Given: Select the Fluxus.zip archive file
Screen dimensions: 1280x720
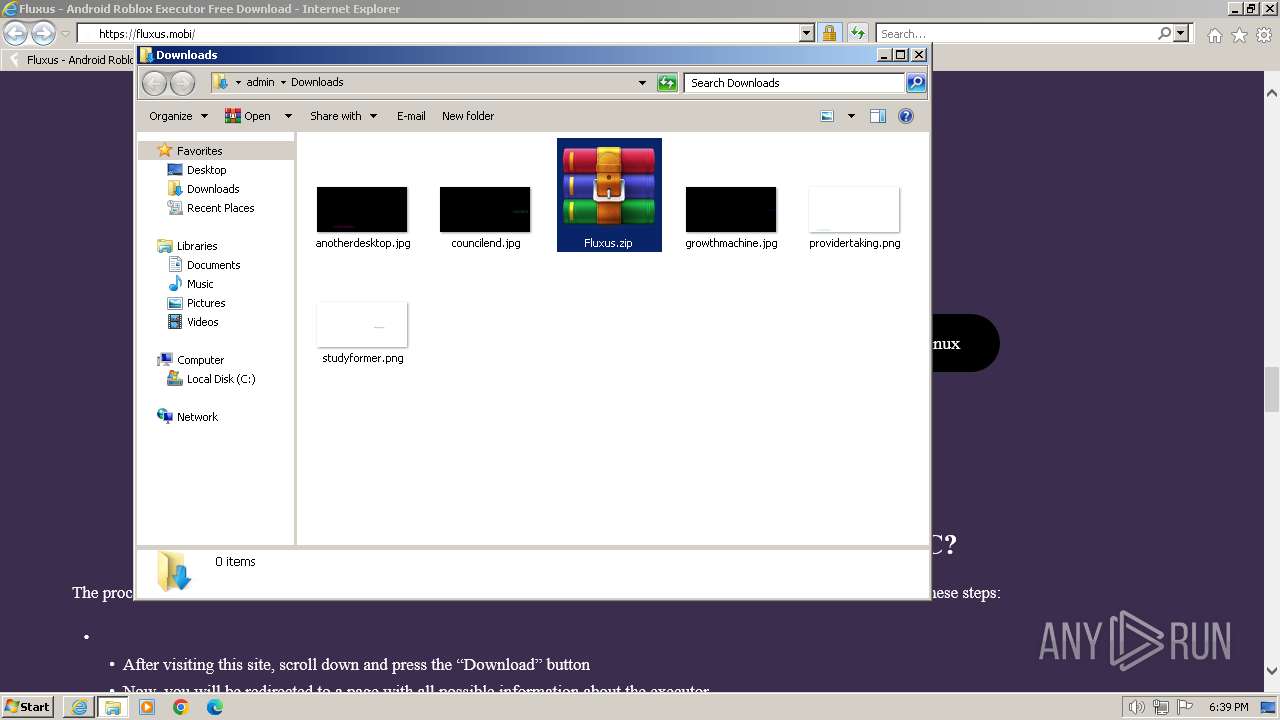Looking at the screenshot, I should tap(609, 195).
